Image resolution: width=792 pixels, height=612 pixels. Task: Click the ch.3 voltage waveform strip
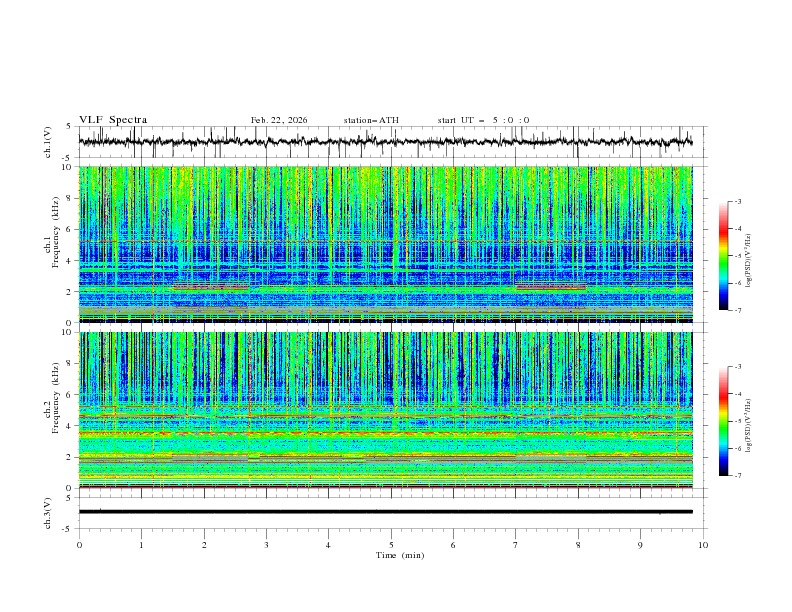(x=390, y=511)
